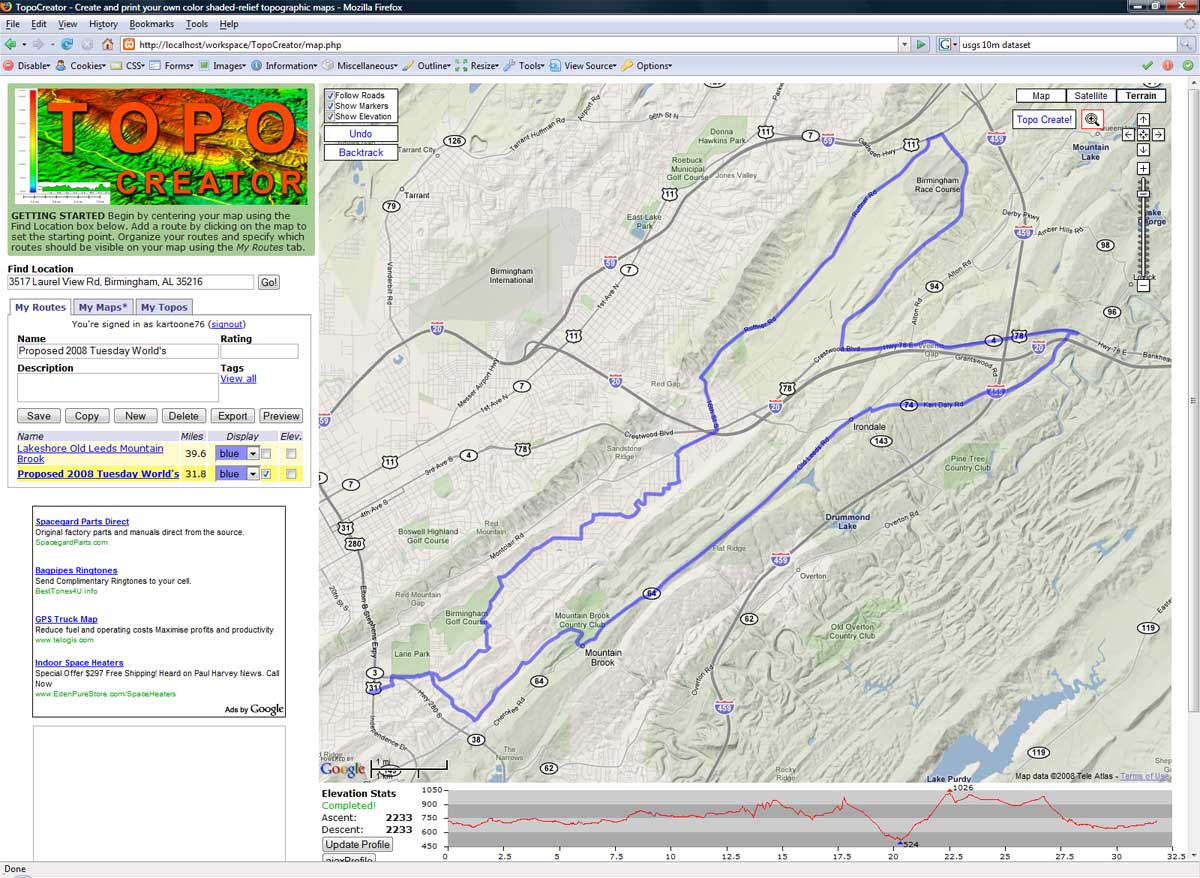Click the zoom-to-area magnifier icon on map
The height and width of the screenshot is (878, 1200).
pos(1092,119)
